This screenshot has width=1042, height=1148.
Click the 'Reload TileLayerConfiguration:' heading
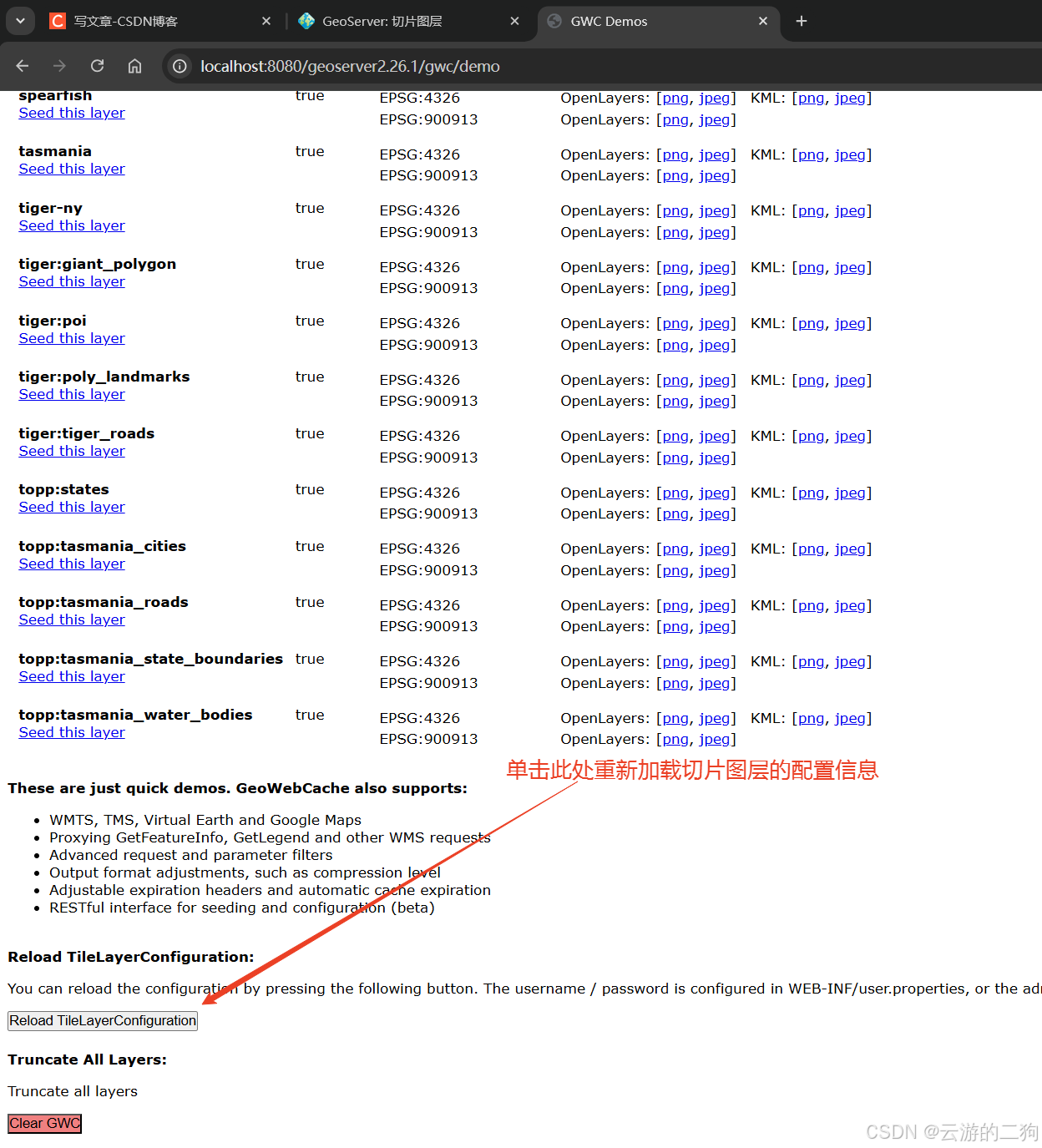tap(131, 957)
